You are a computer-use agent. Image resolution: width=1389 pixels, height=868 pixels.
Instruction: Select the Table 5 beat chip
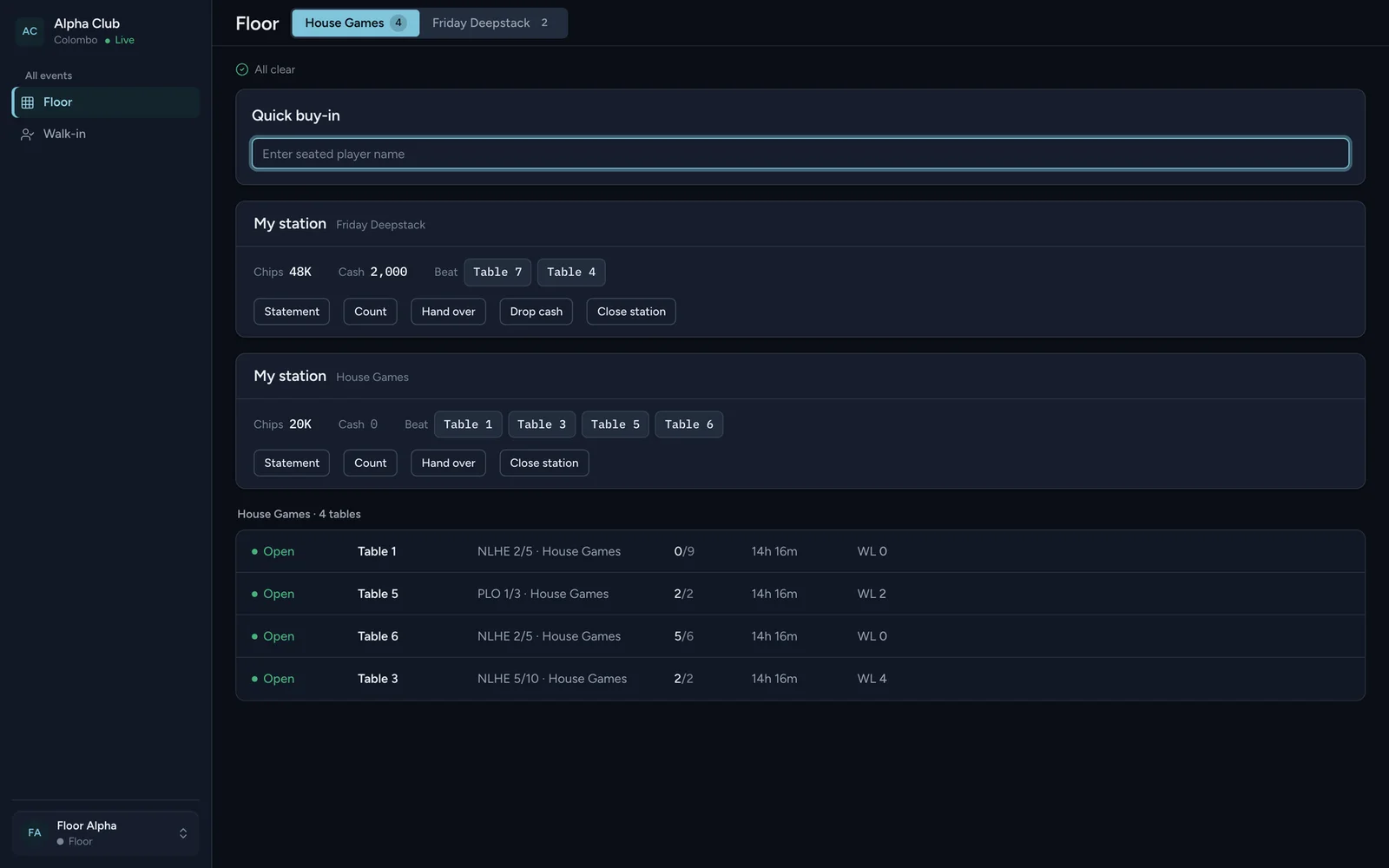point(616,424)
